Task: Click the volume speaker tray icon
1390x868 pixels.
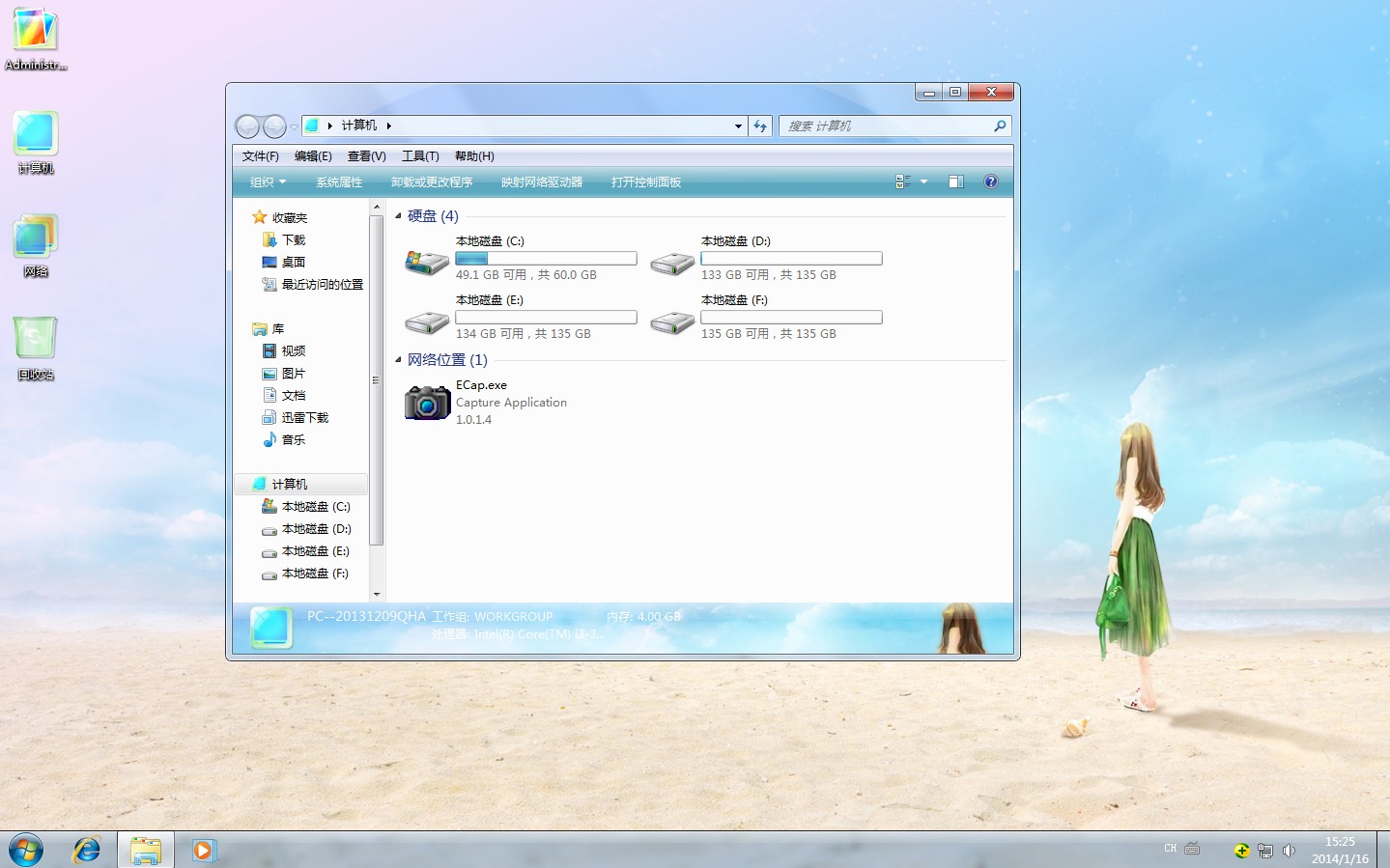Action: (1289, 851)
